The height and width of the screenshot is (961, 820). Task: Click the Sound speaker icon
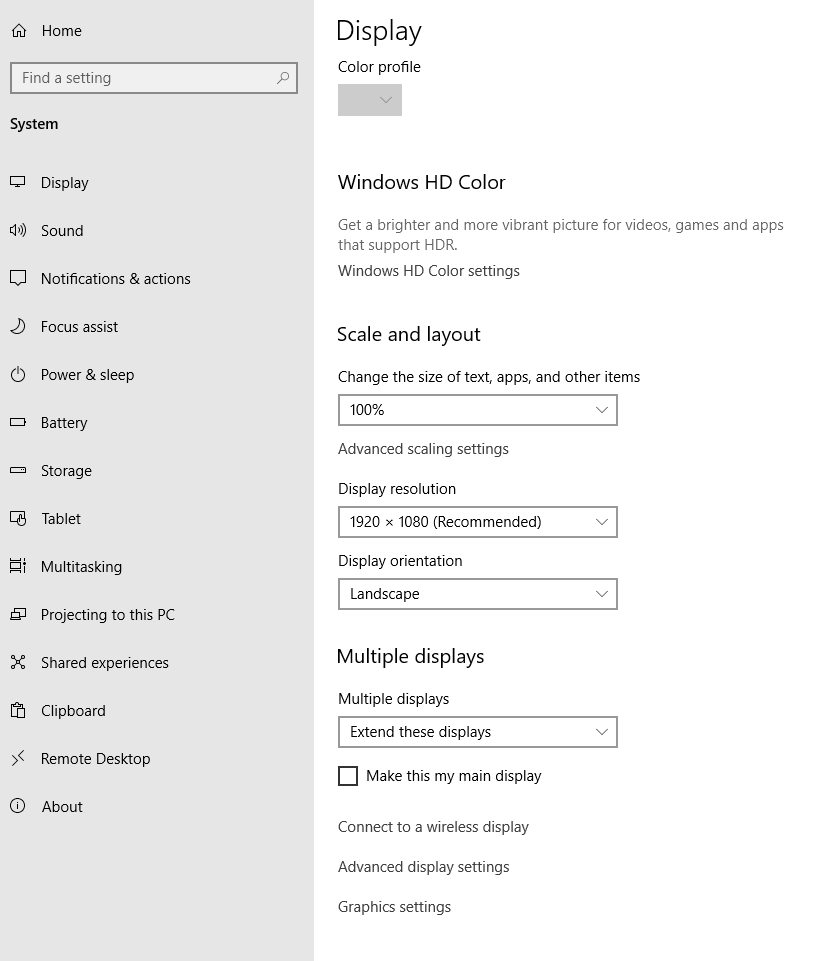click(18, 231)
